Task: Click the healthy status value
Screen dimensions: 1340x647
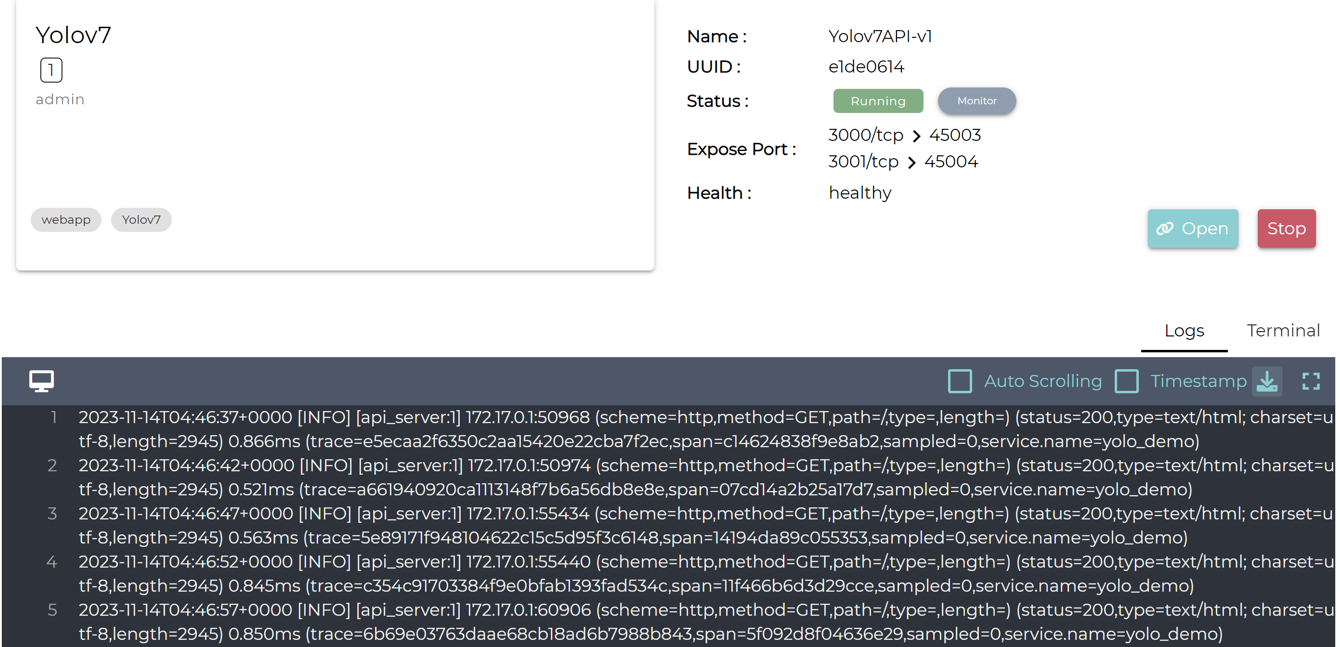Action: coord(860,193)
